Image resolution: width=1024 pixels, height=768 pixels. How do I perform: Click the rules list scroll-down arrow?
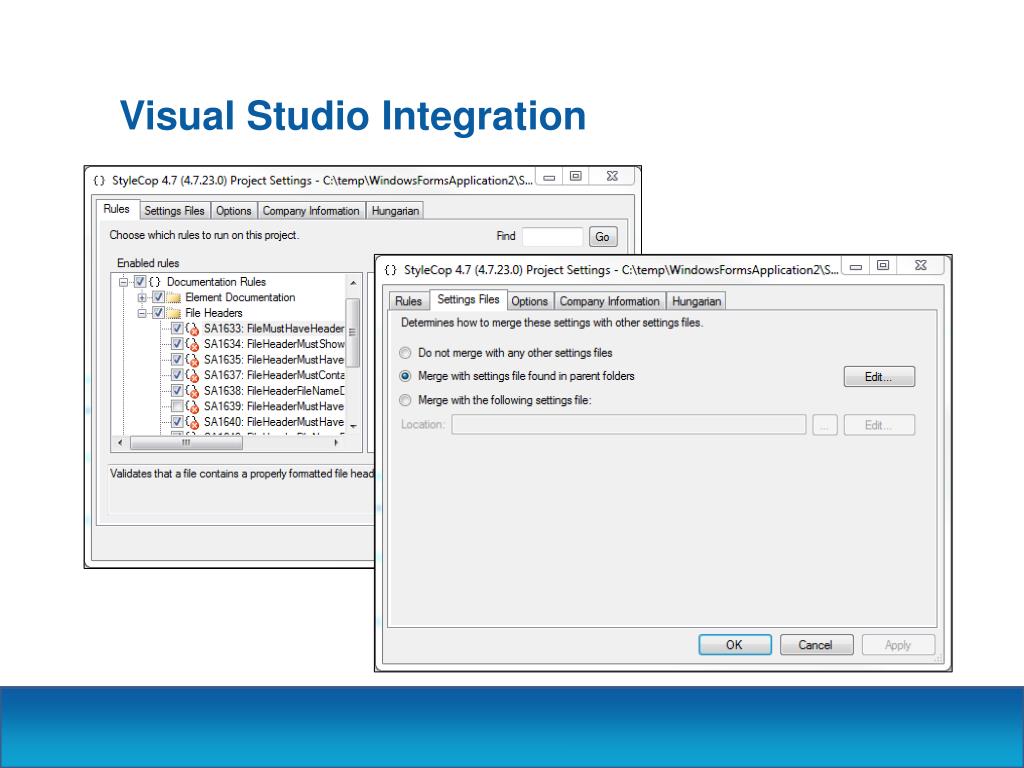(x=353, y=426)
